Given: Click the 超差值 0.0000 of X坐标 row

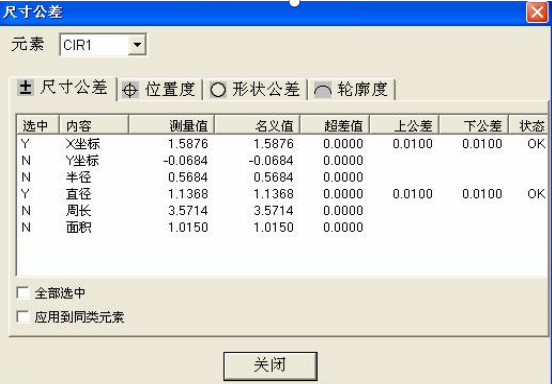Looking at the screenshot, I should coord(343,144).
